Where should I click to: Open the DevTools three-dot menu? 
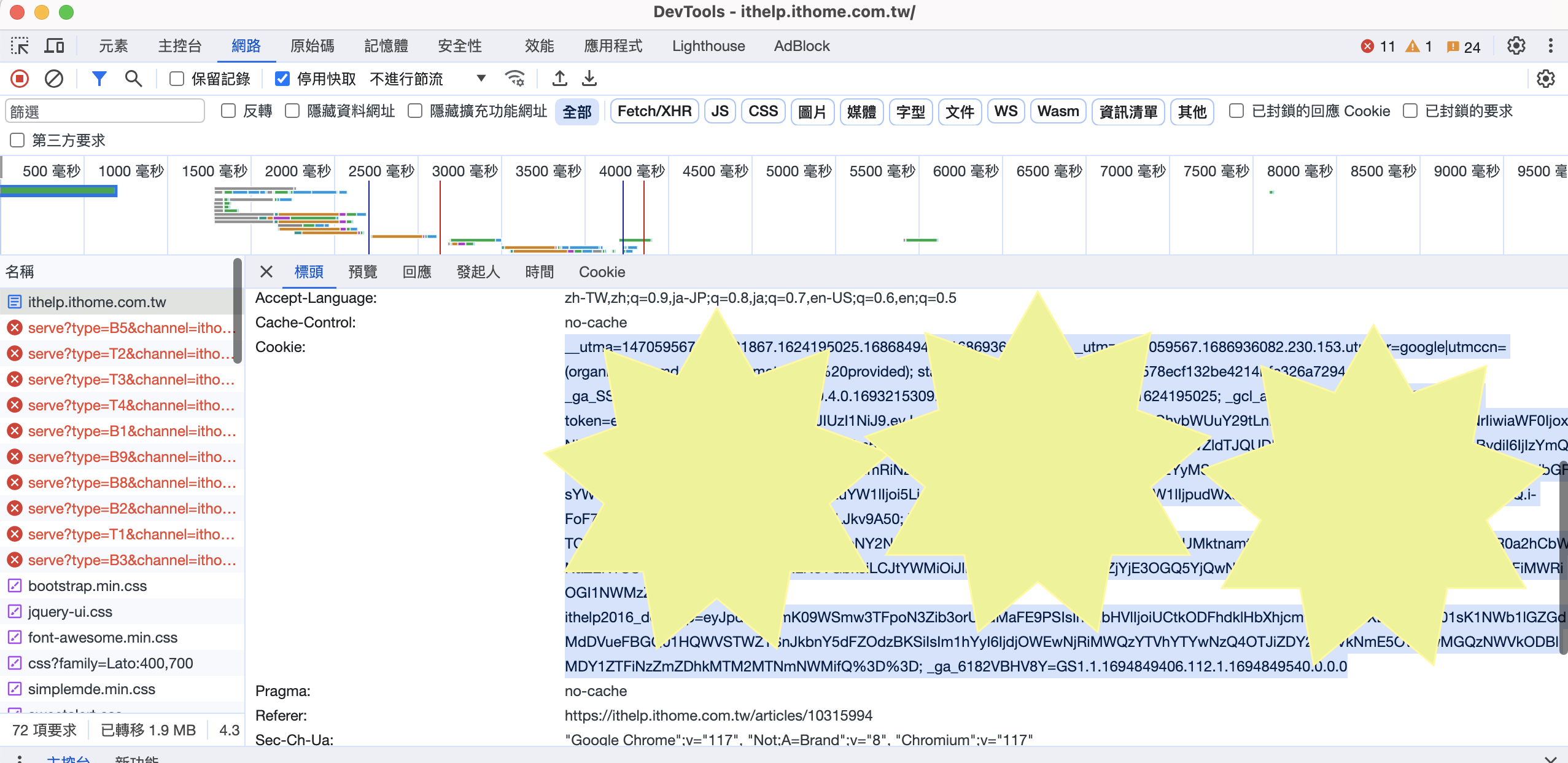(1550, 46)
